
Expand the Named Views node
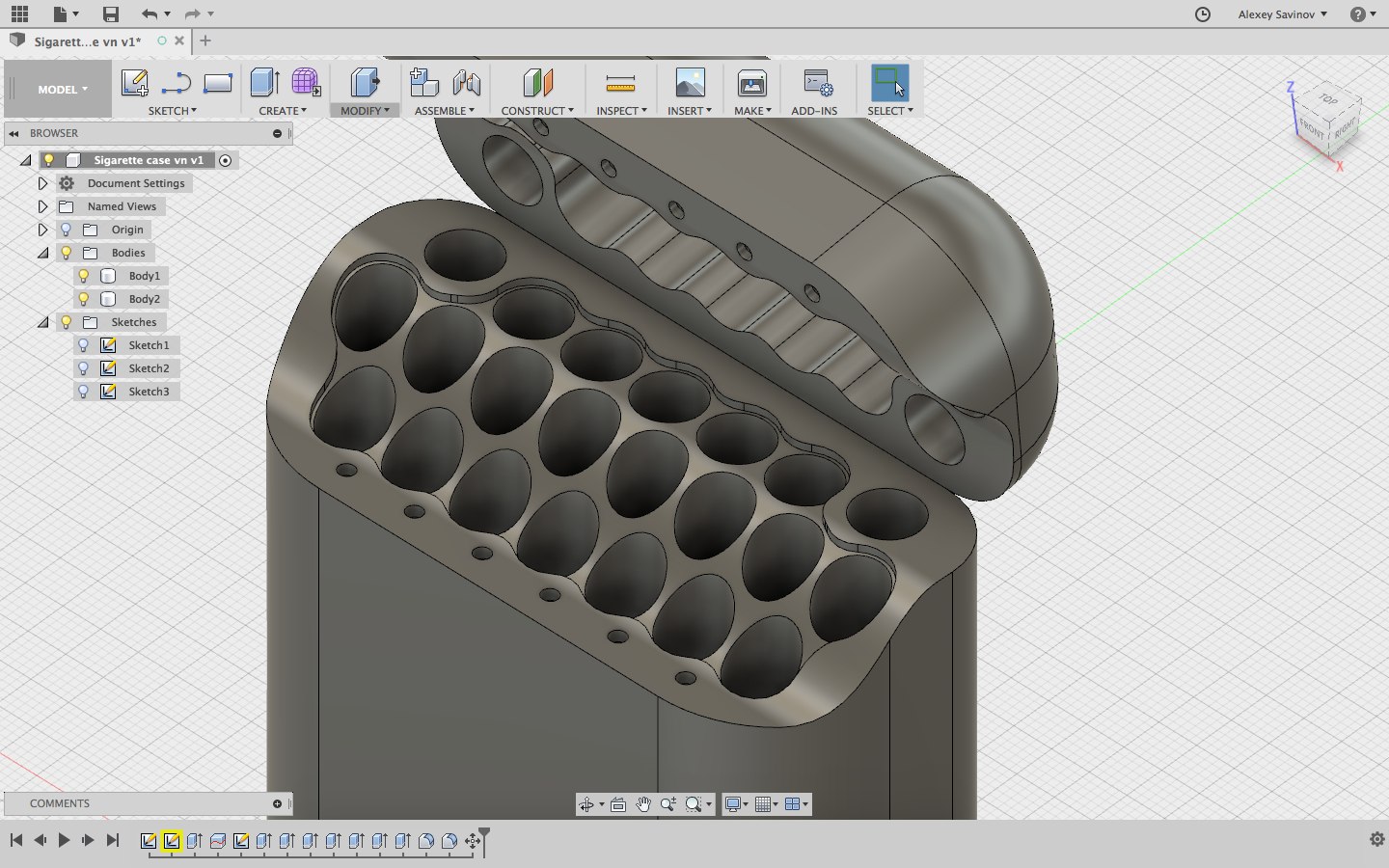coord(42,206)
